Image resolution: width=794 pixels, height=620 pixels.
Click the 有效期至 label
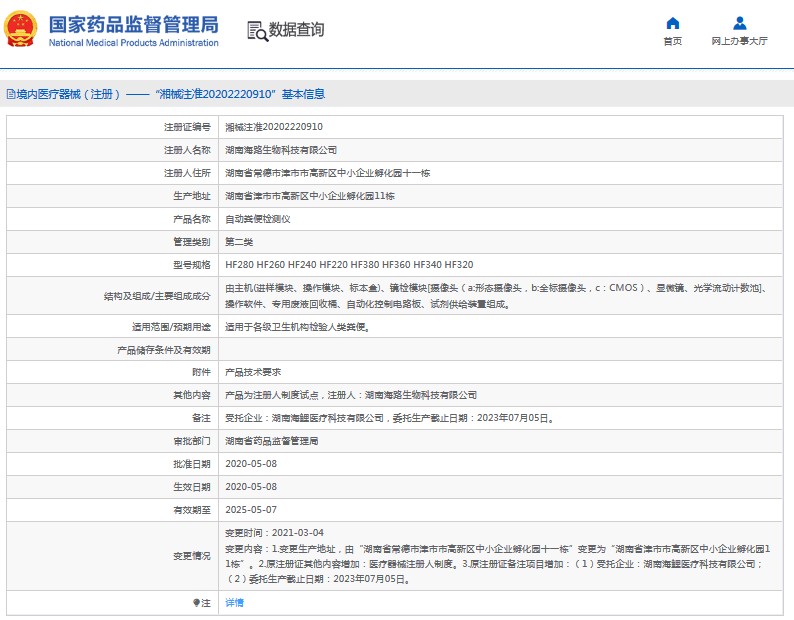[192, 510]
